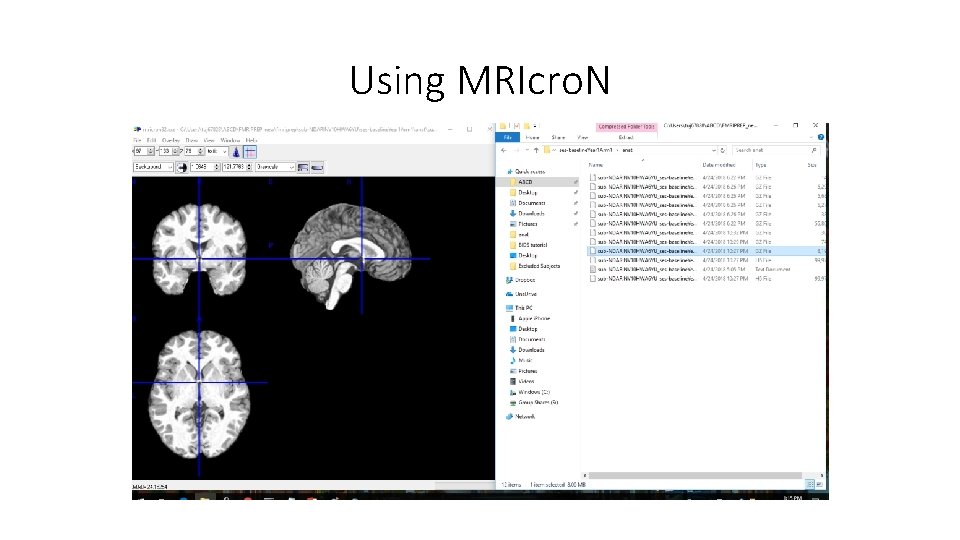The height and width of the screenshot is (540, 960).
Task: Expand the address bar history dropdown
Action: click(714, 150)
